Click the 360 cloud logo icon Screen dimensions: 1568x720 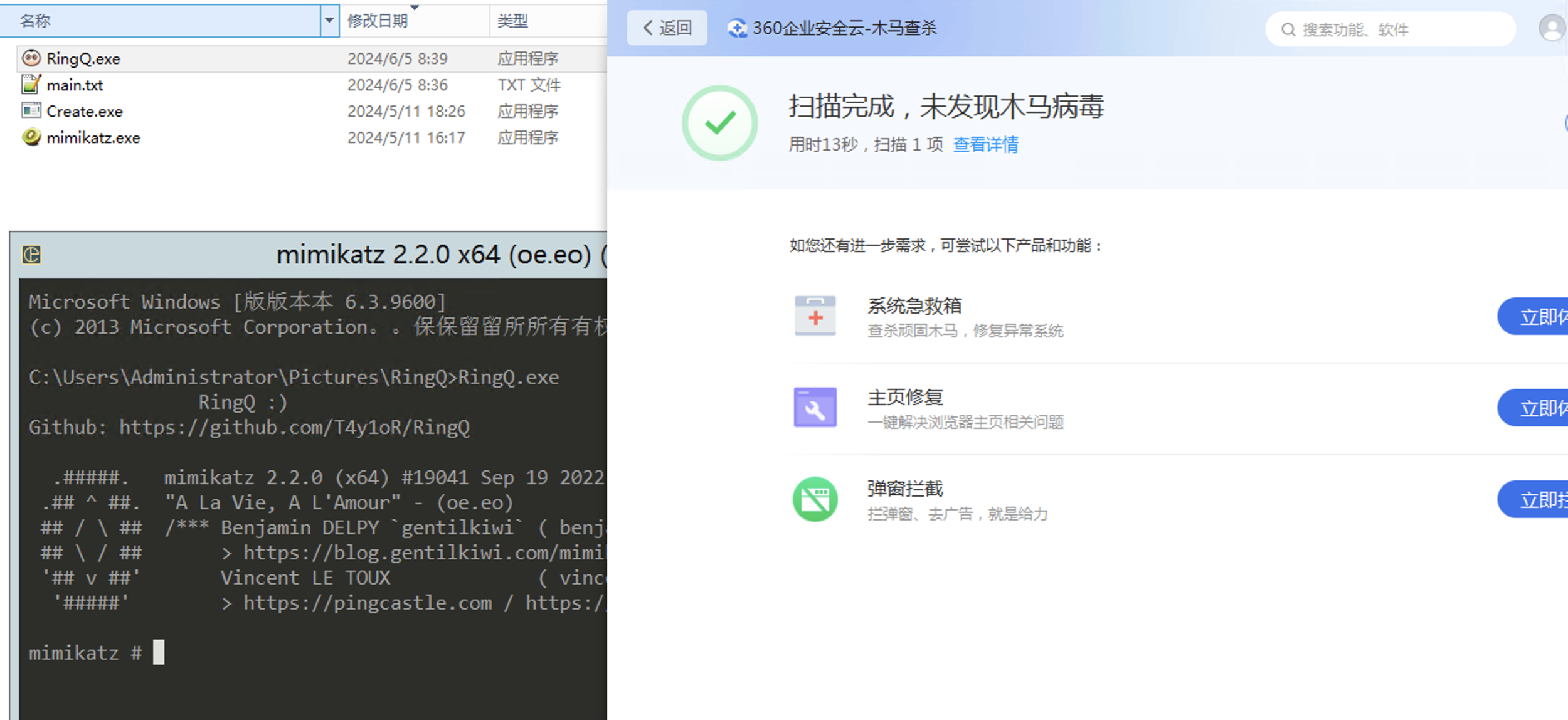point(737,28)
